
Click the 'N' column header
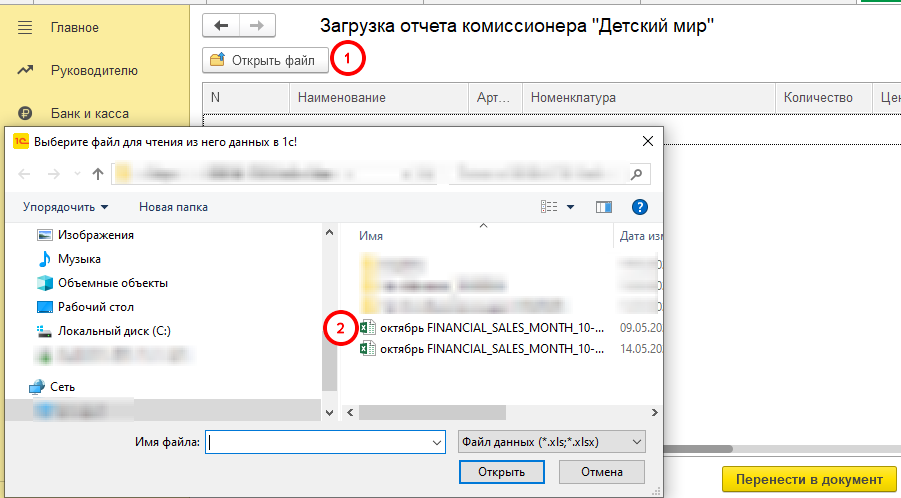click(246, 98)
